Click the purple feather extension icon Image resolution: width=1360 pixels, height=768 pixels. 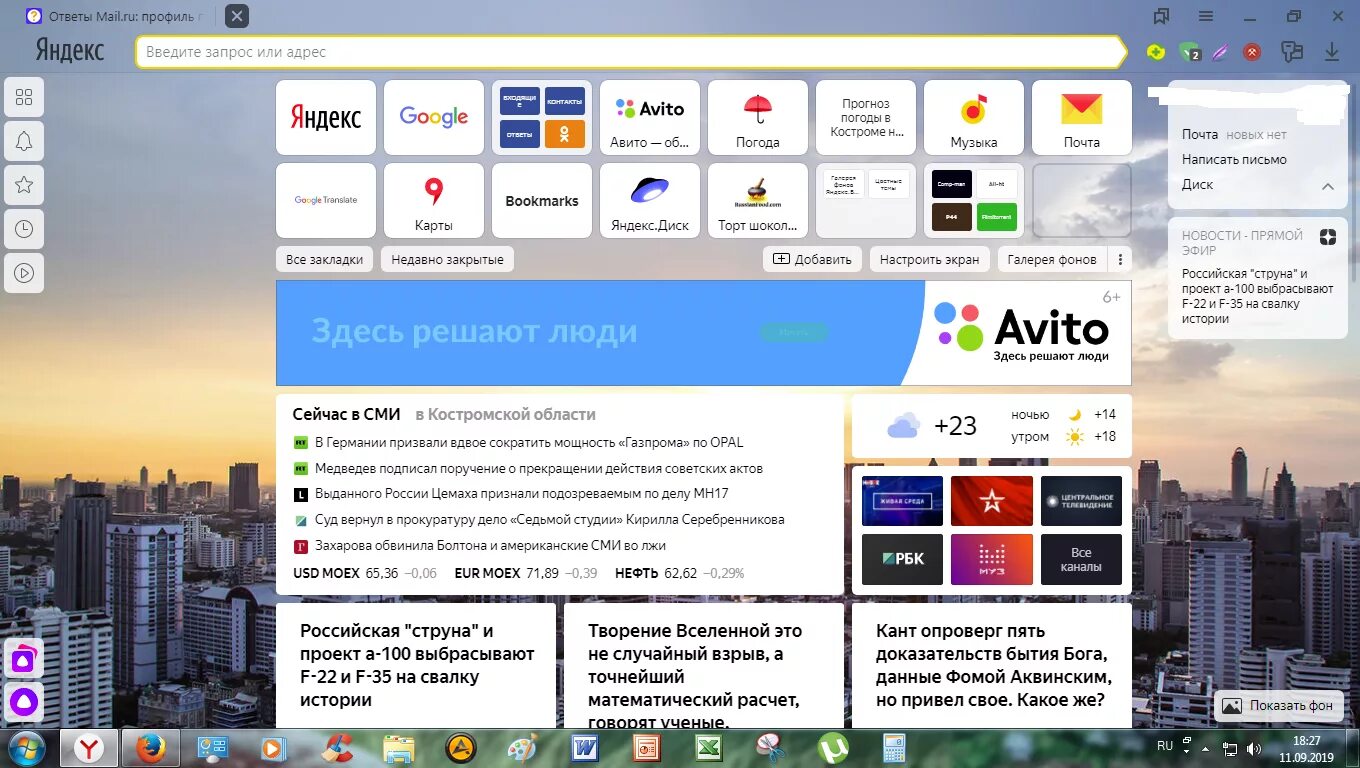click(x=1220, y=52)
